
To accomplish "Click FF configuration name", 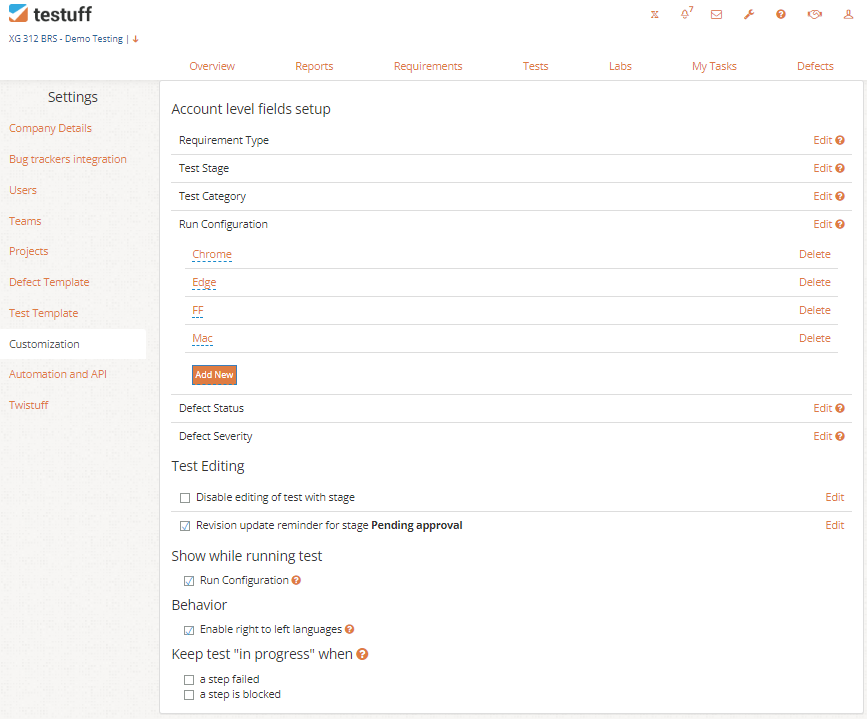I will (197, 310).
